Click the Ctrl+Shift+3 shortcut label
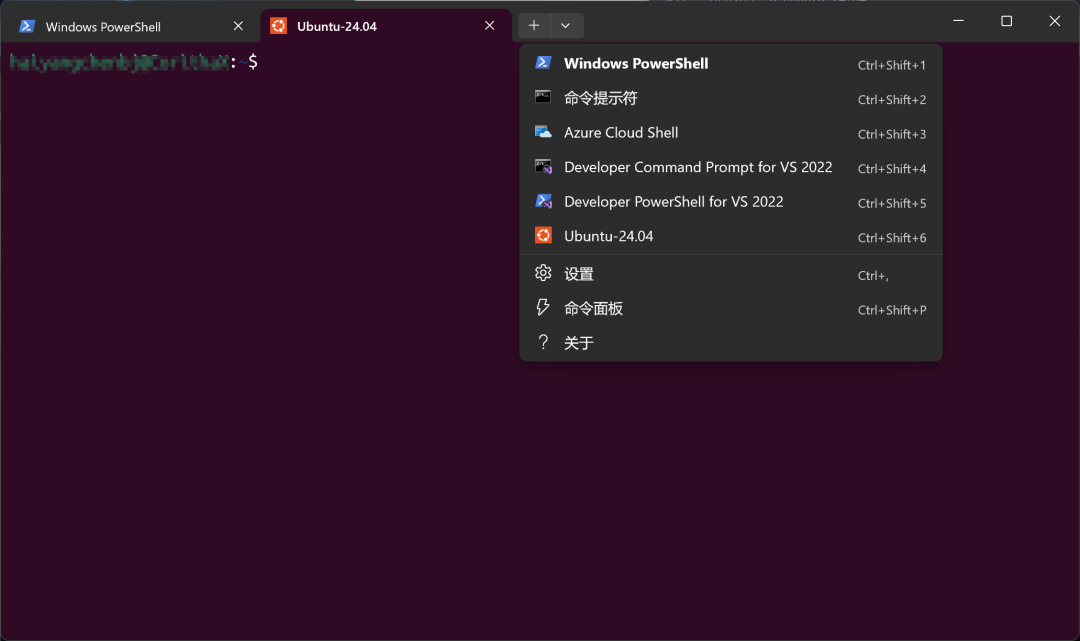1080x641 pixels. pos(892,134)
